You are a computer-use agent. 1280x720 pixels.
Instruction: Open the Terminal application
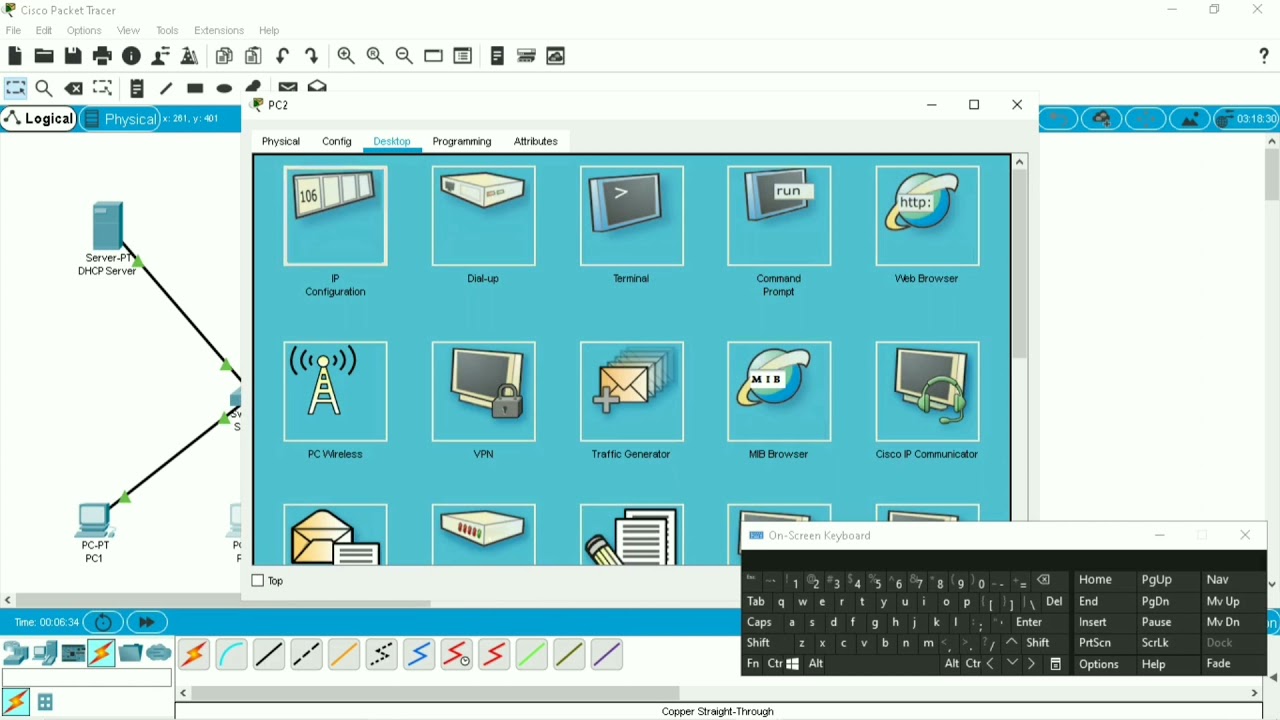point(631,217)
